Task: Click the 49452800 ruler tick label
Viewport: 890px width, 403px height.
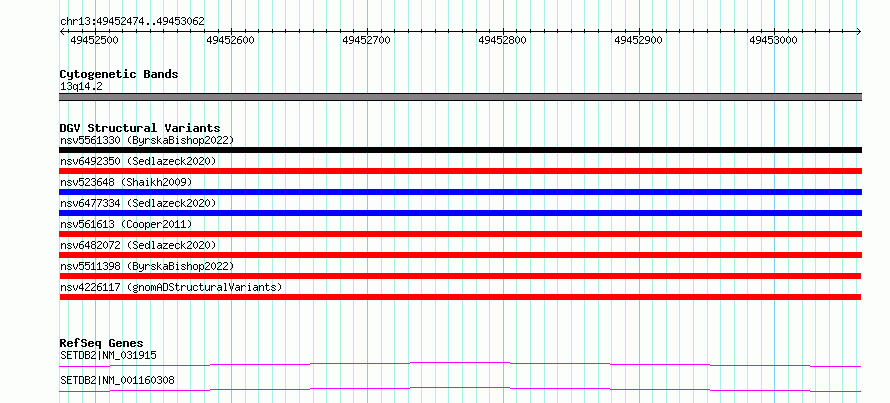Action: coord(502,40)
